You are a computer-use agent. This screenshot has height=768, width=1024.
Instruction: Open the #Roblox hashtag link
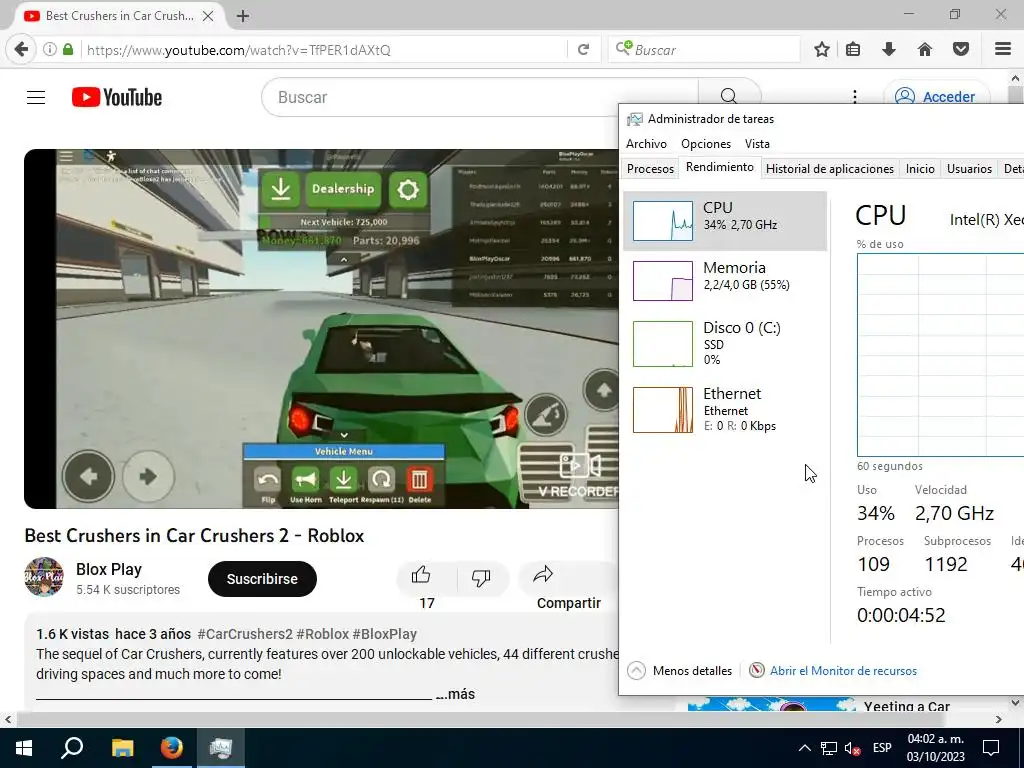[323, 634]
